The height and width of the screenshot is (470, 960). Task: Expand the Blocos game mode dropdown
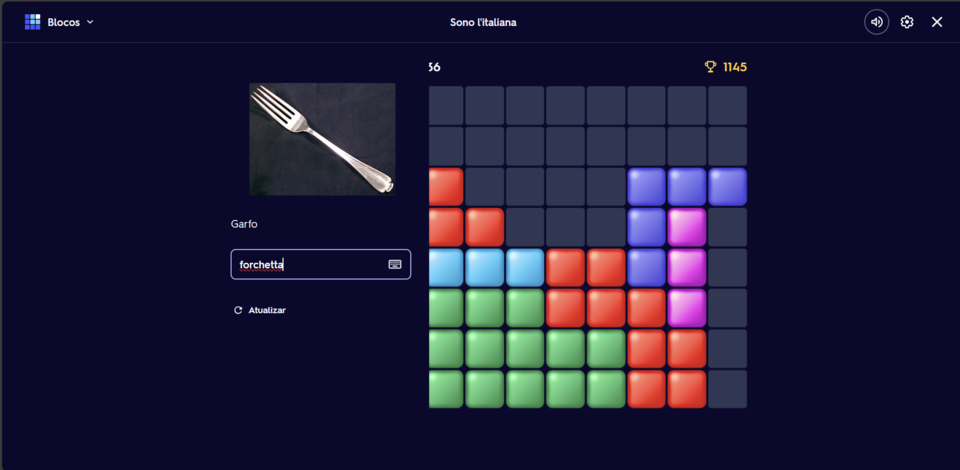coord(90,22)
